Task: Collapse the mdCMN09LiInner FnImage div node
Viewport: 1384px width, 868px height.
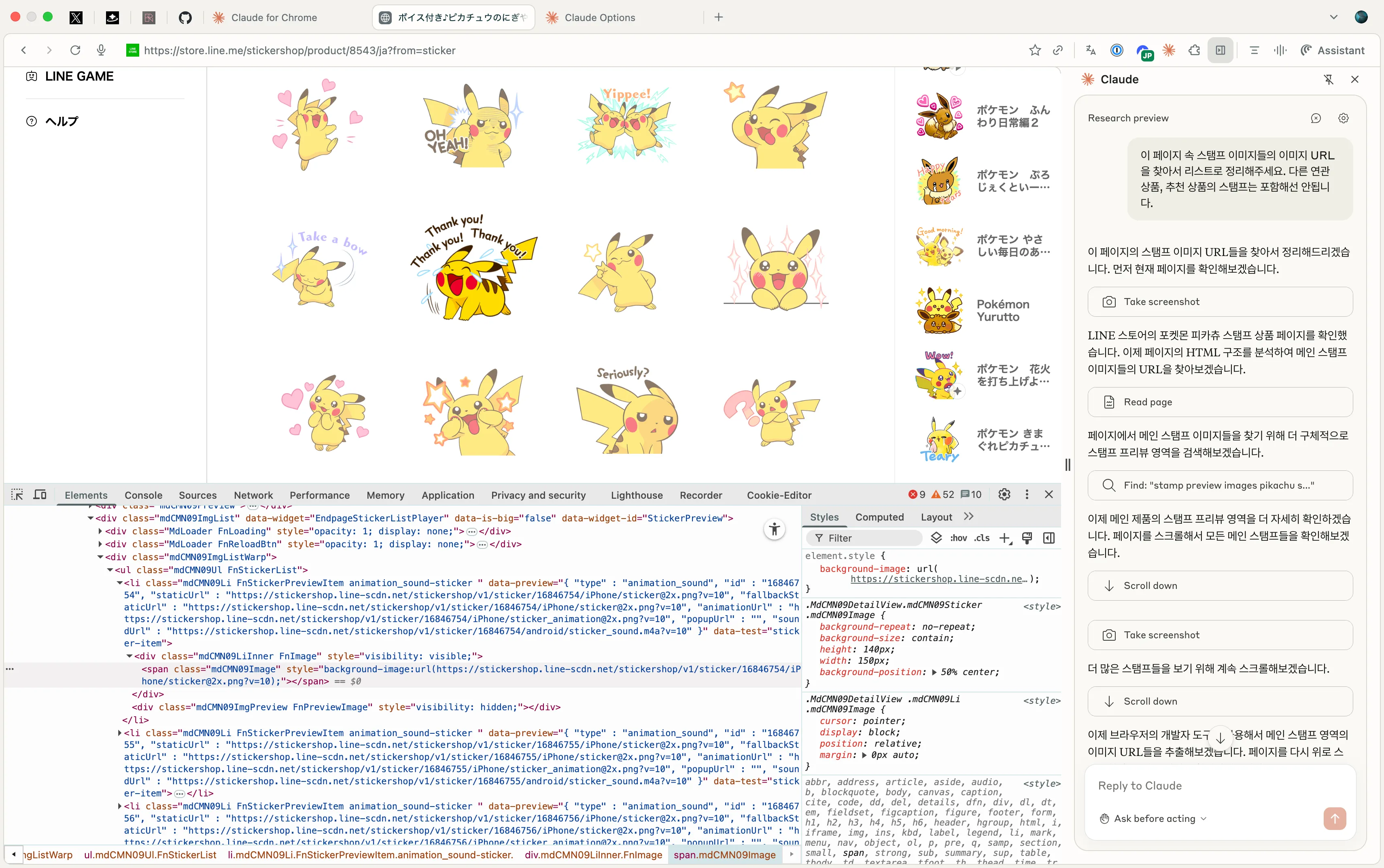Action: coord(130,656)
